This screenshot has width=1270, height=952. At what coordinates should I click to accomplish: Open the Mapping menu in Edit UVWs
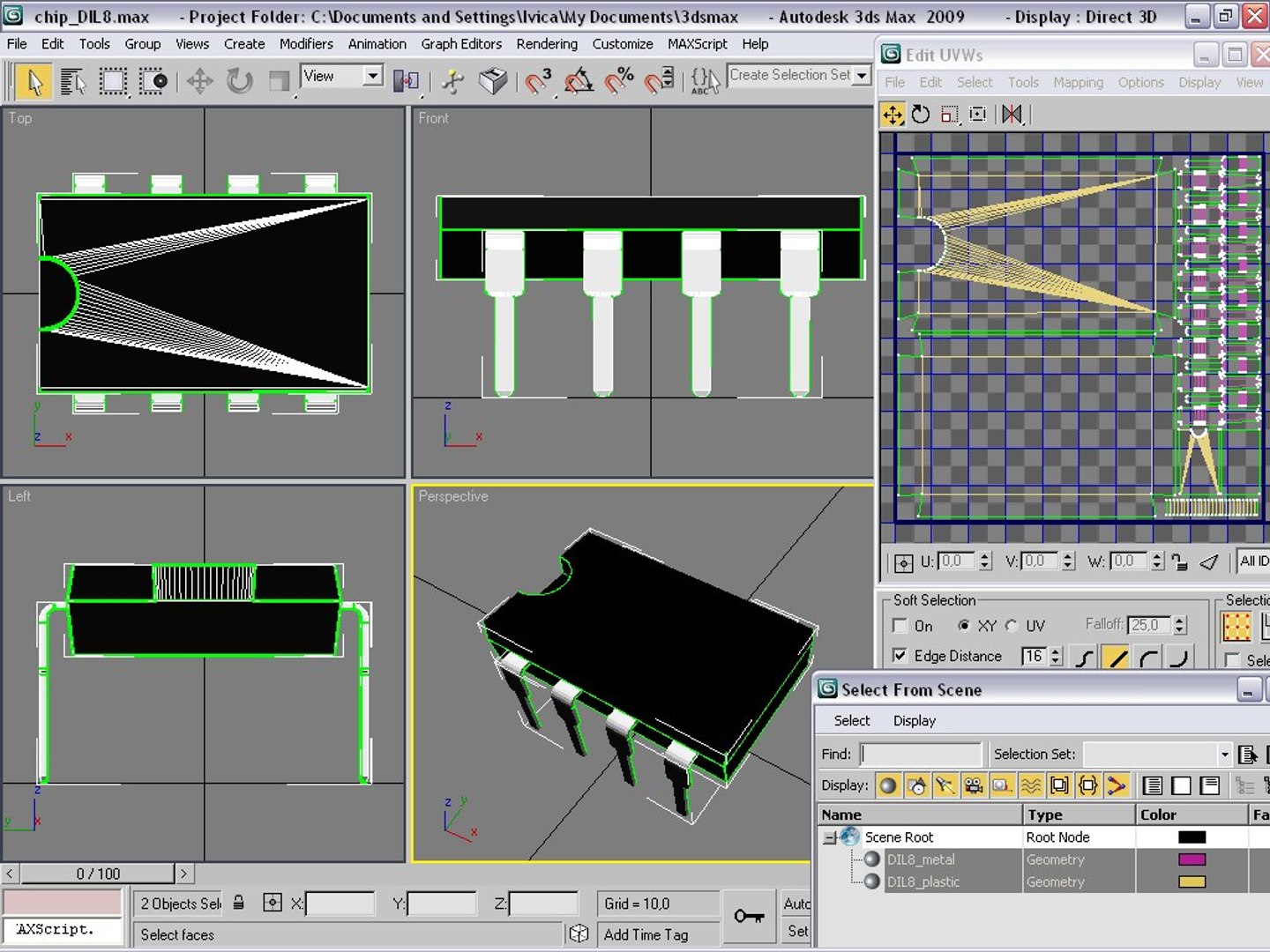tap(1078, 82)
